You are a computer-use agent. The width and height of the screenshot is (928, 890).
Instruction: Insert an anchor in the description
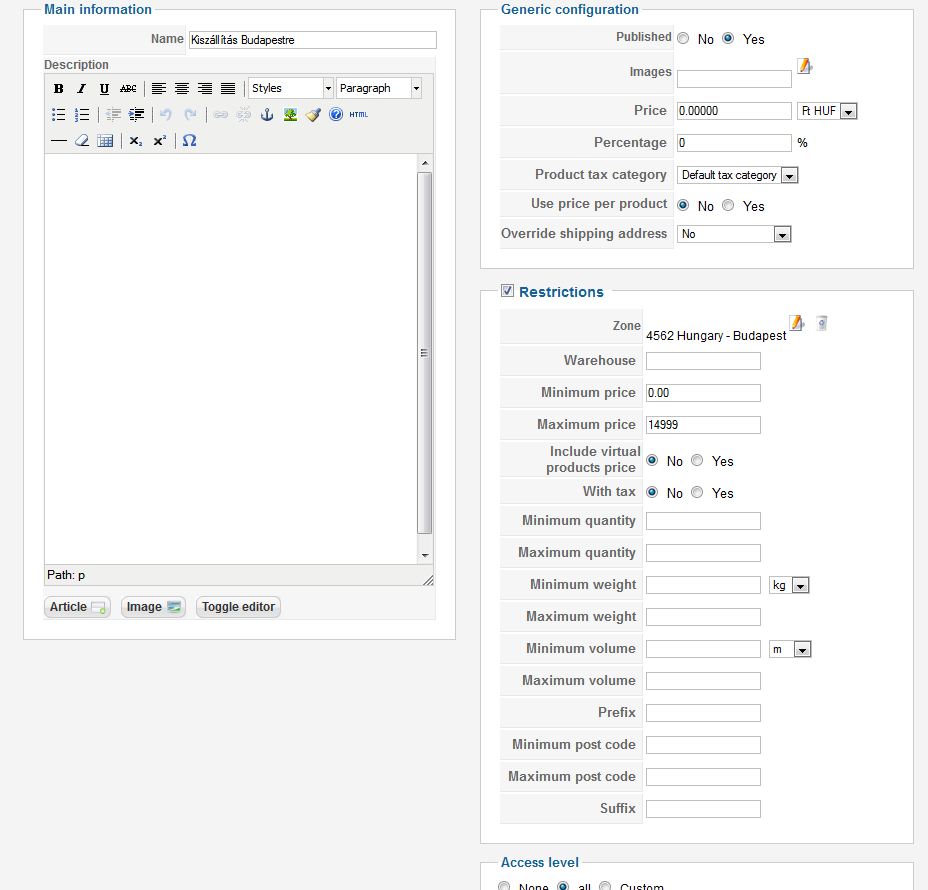(x=267, y=115)
